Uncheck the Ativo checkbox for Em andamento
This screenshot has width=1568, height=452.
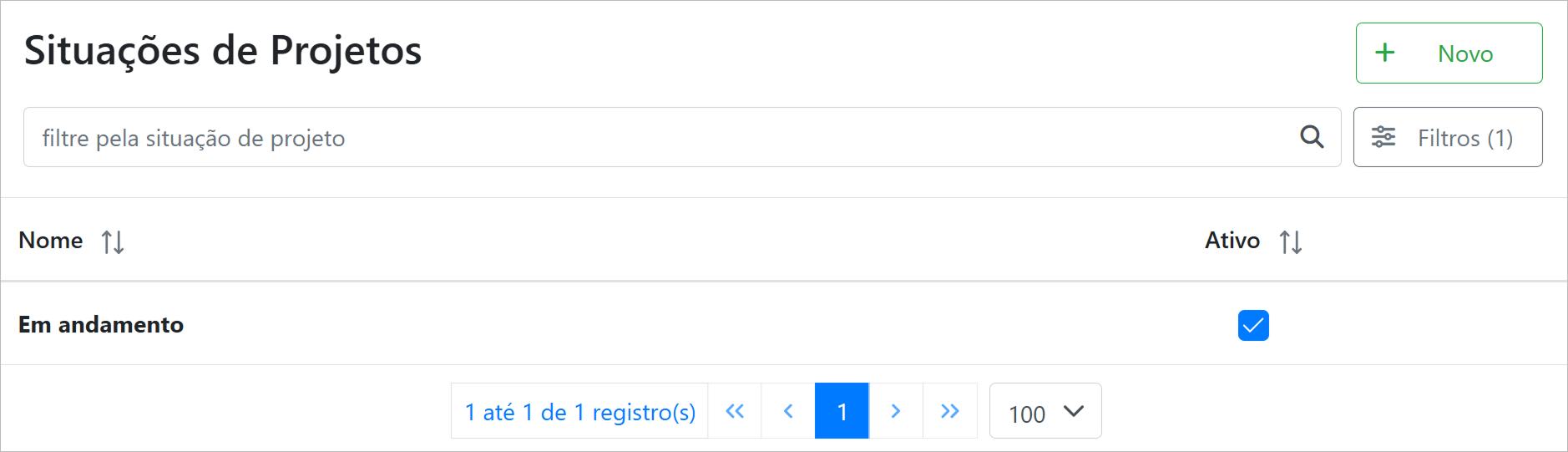point(1253,325)
